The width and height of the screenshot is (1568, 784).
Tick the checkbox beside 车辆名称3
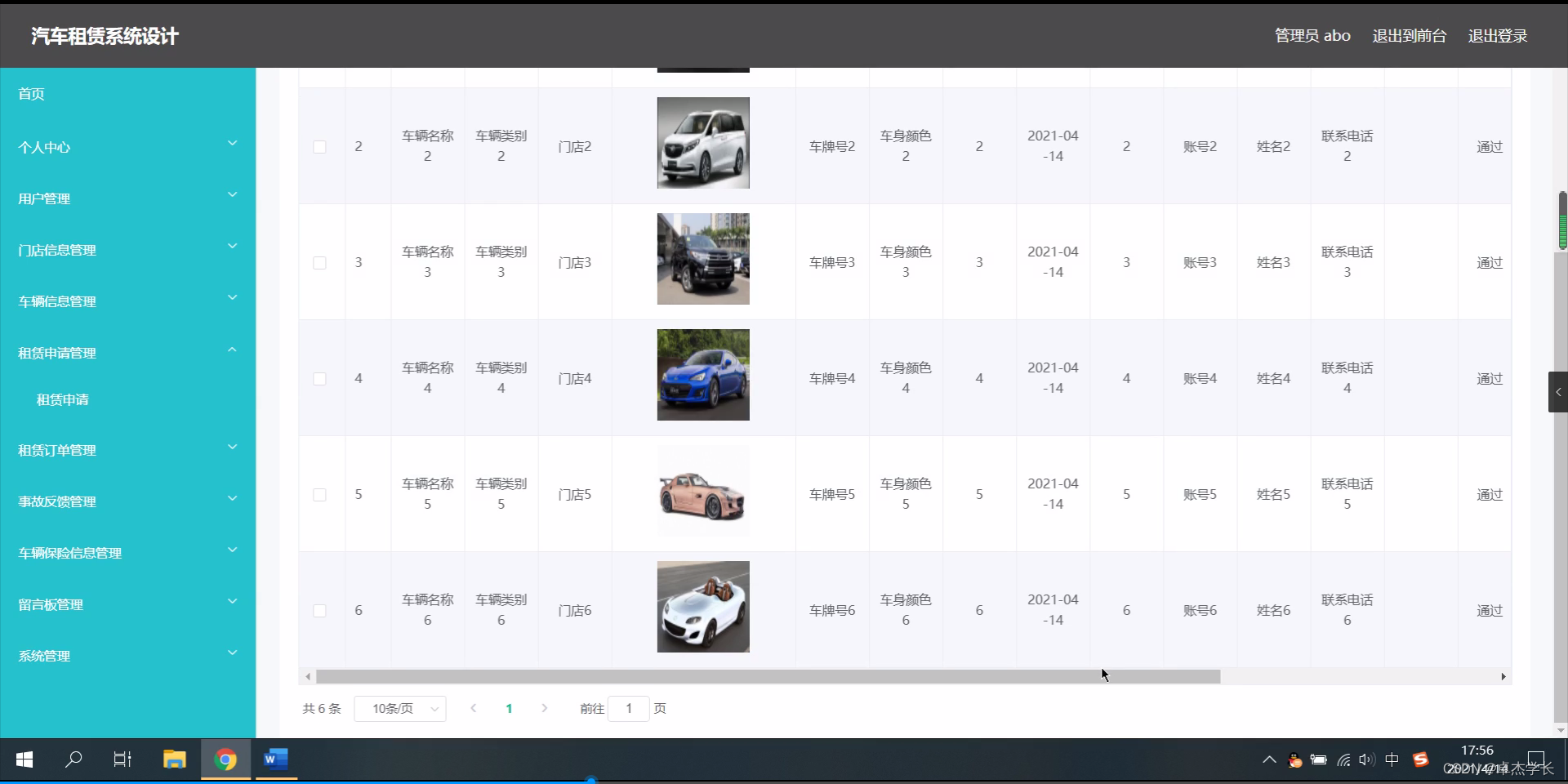pos(319,263)
